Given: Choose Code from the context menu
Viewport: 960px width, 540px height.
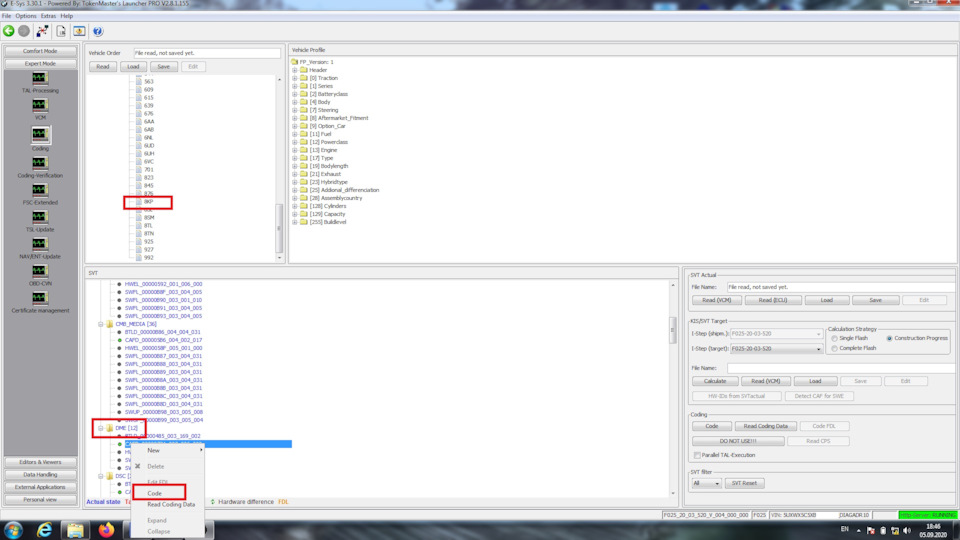Looking at the screenshot, I should (154, 493).
